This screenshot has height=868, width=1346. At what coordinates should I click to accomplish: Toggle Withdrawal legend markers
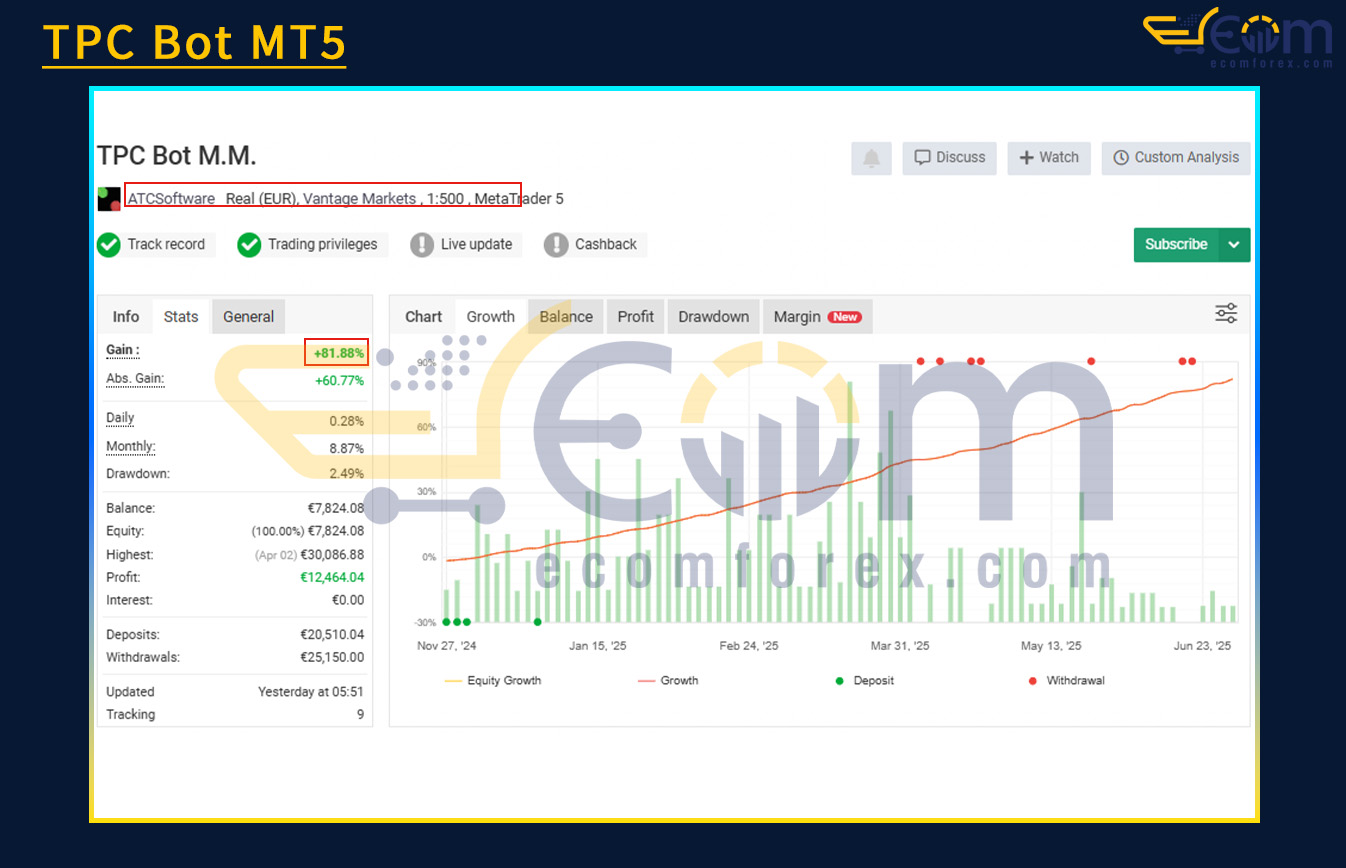(1066, 681)
